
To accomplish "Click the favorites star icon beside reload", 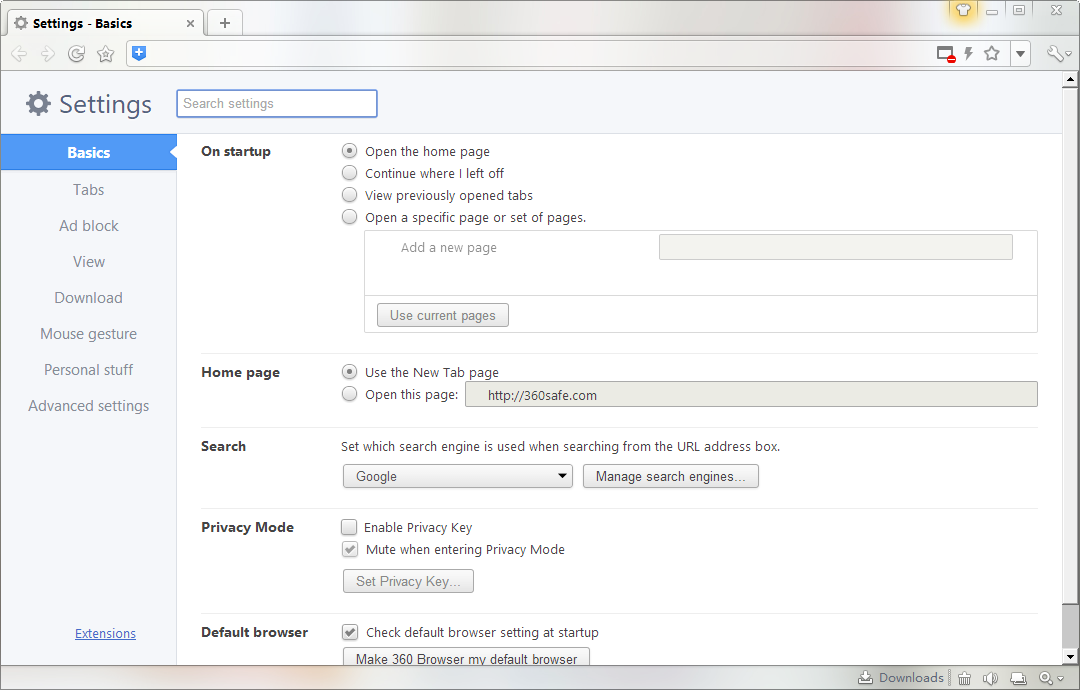I will [x=105, y=54].
